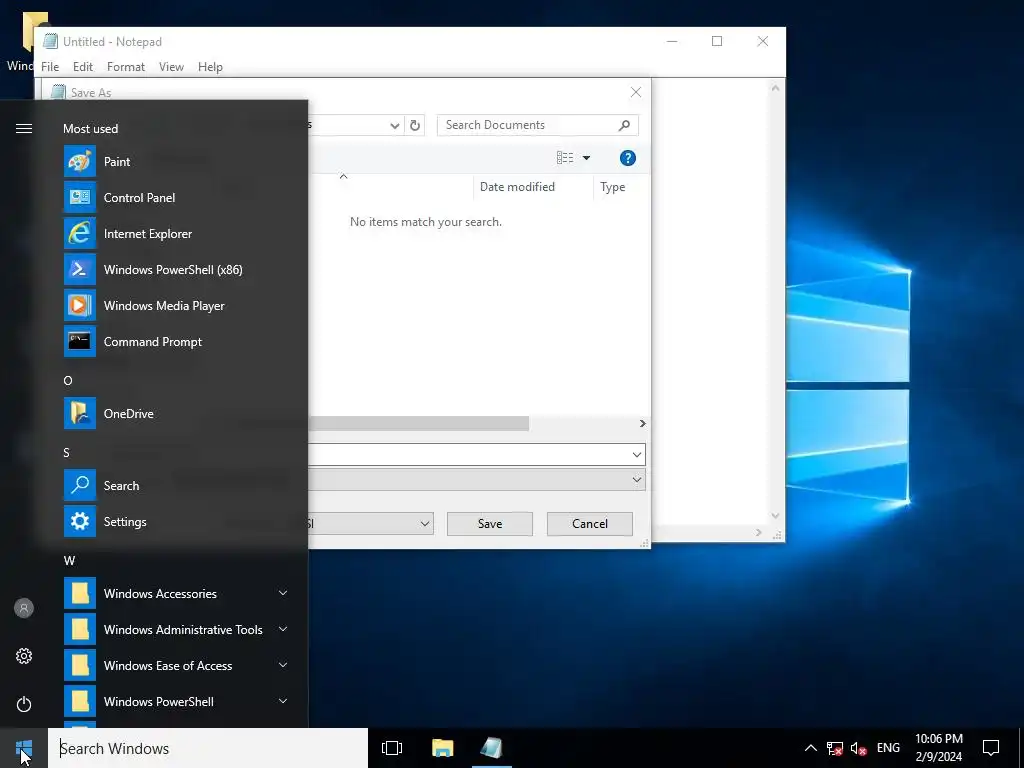Screen dimensions: 1024x768
Task: Click the hamburger menu at Start top
Action: pos(24,129)
